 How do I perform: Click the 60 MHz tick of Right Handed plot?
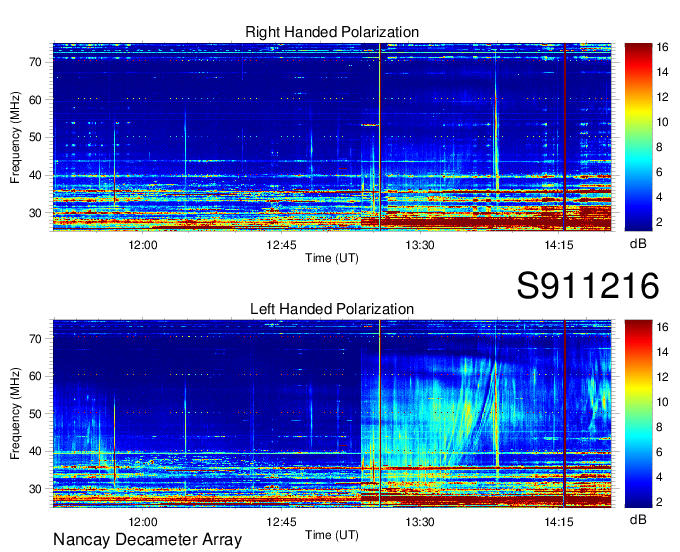(x=36, y=100)
